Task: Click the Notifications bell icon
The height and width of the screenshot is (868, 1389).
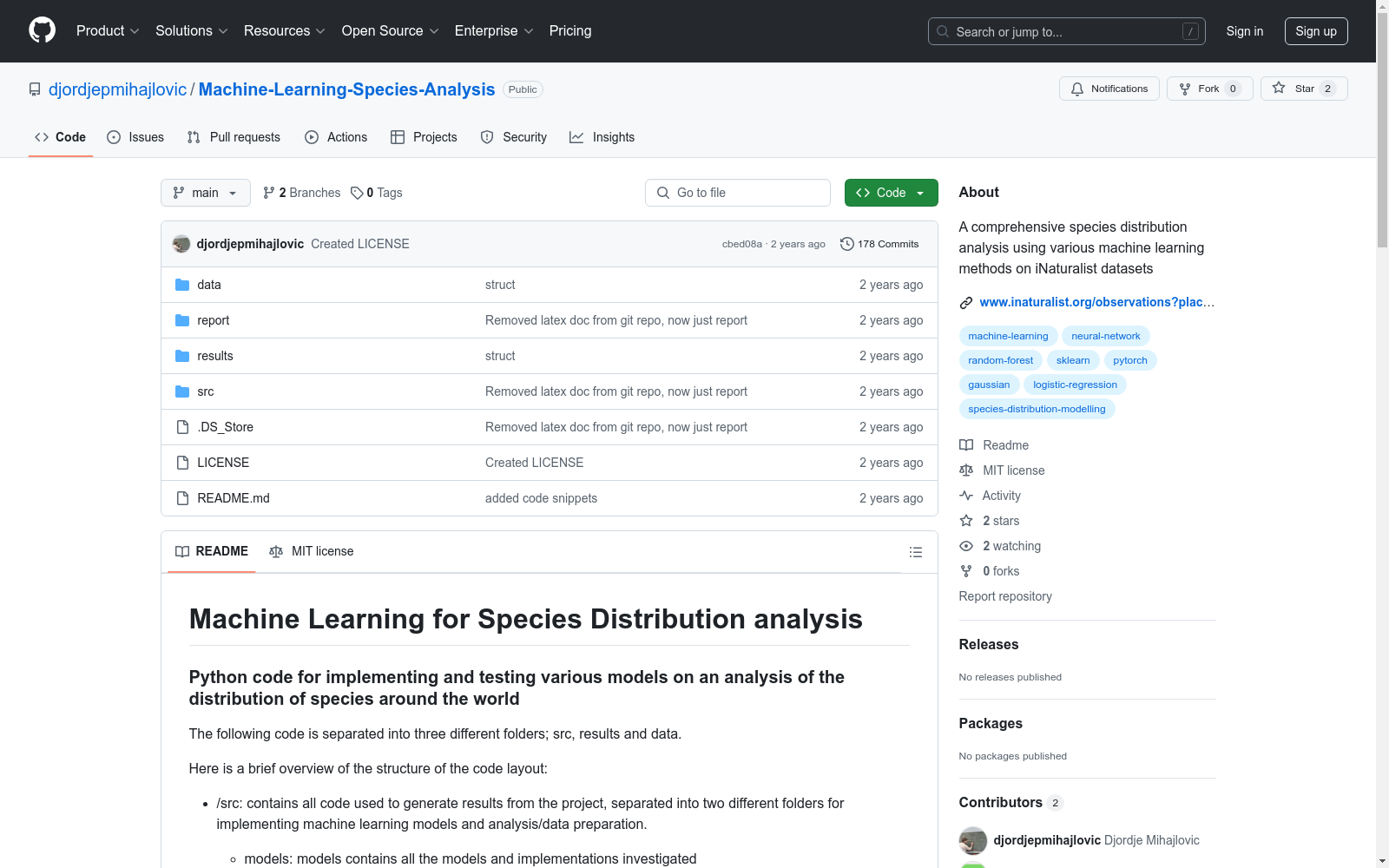Action: (1077, 89)
